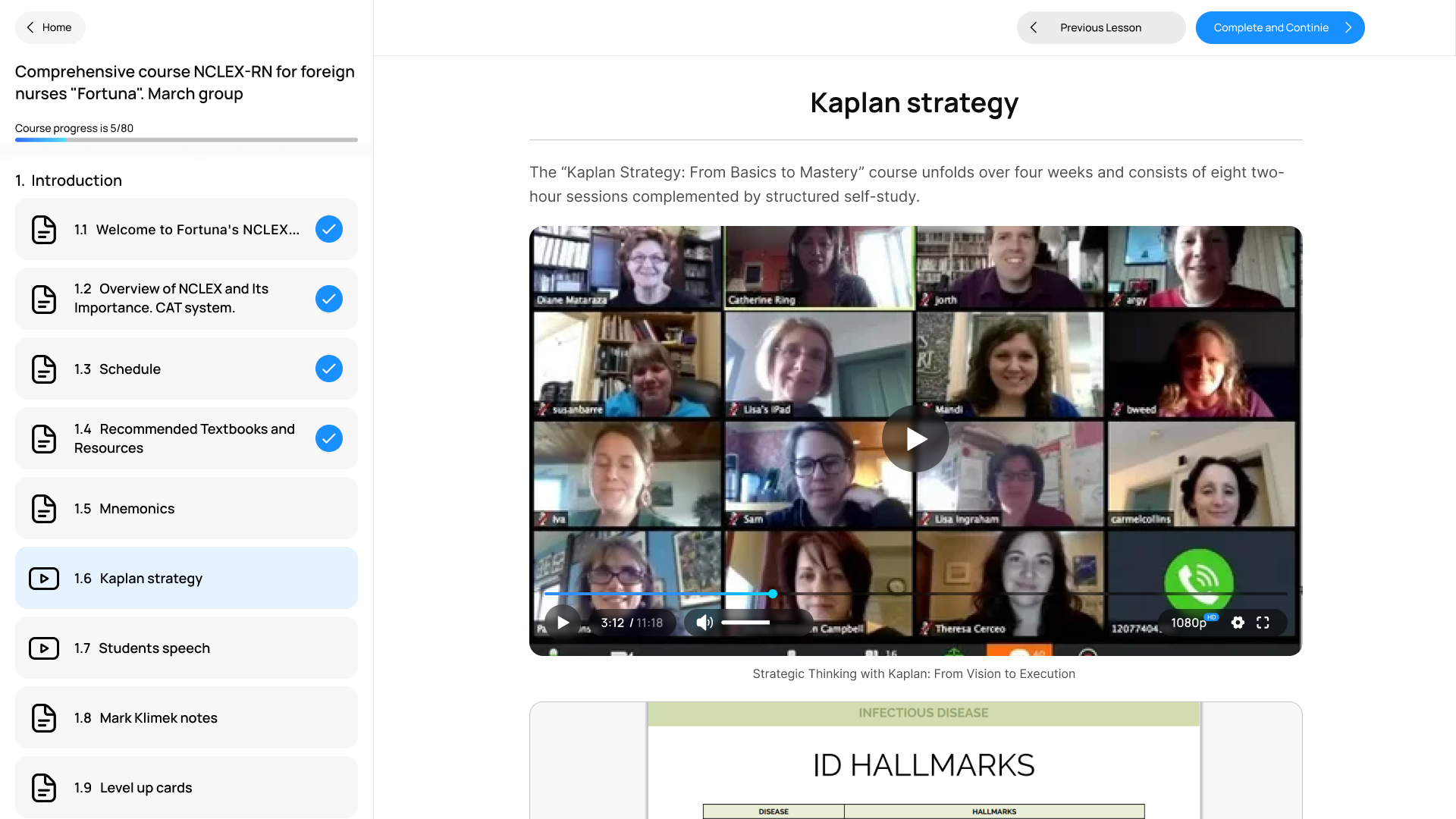Open video settings gear icon
Screen dimensions: 1456x819
[1238, 623]
